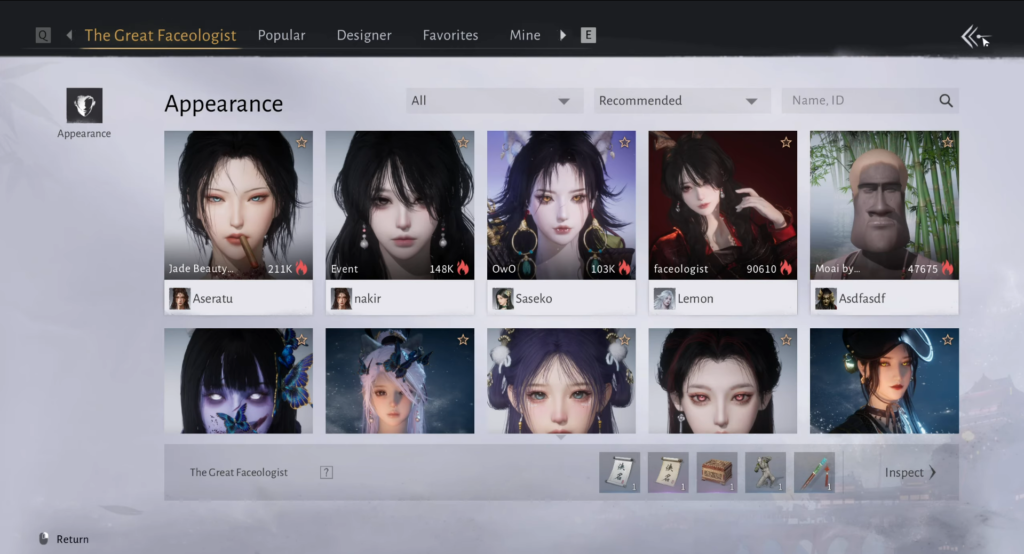Favorite the Event card star
This screenshot has width=1024, height=554.
pyautogui.click(x=463, y=142)
